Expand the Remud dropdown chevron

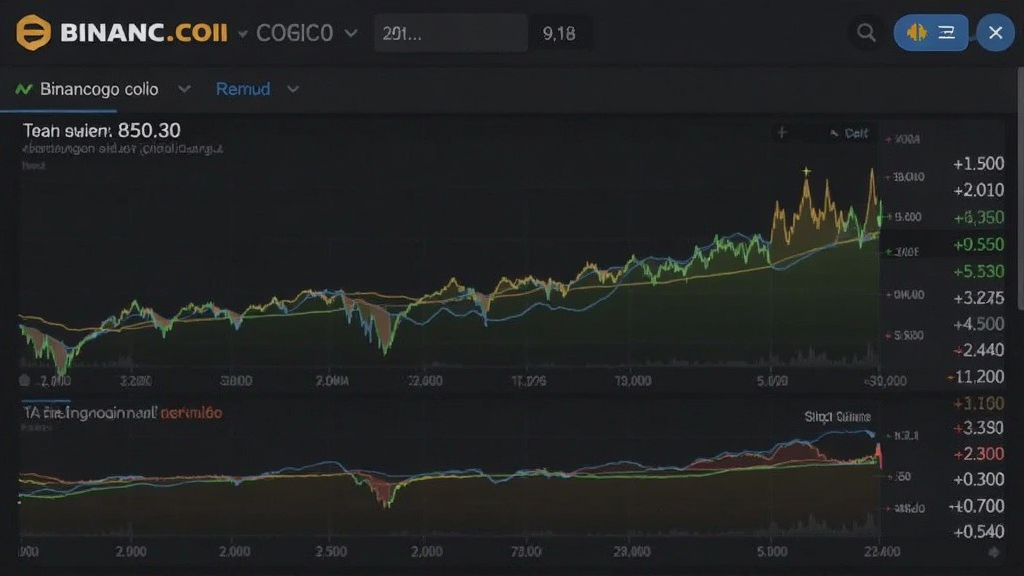(293, 89)
